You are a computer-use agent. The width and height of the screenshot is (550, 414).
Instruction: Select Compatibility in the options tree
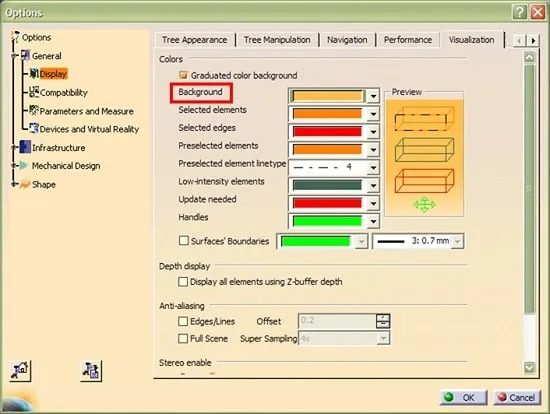click(63, 93)
